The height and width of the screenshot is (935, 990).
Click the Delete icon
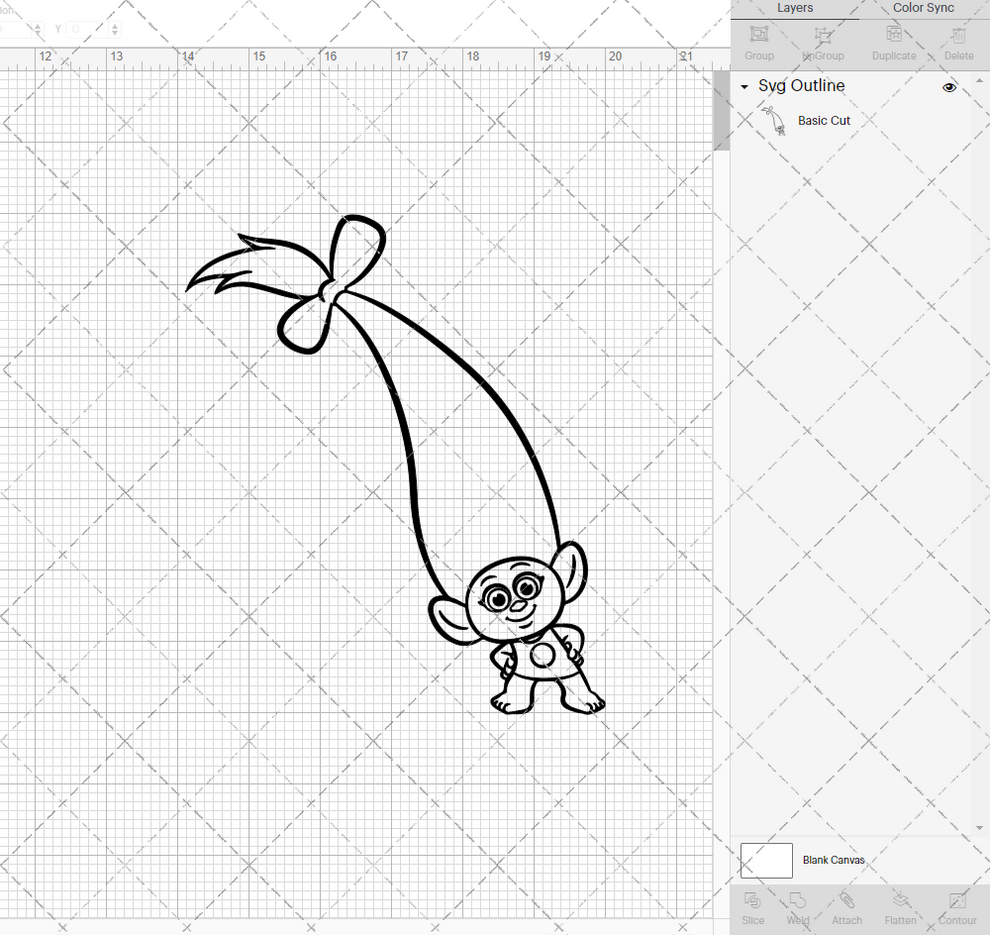click(x=957, y=42)
